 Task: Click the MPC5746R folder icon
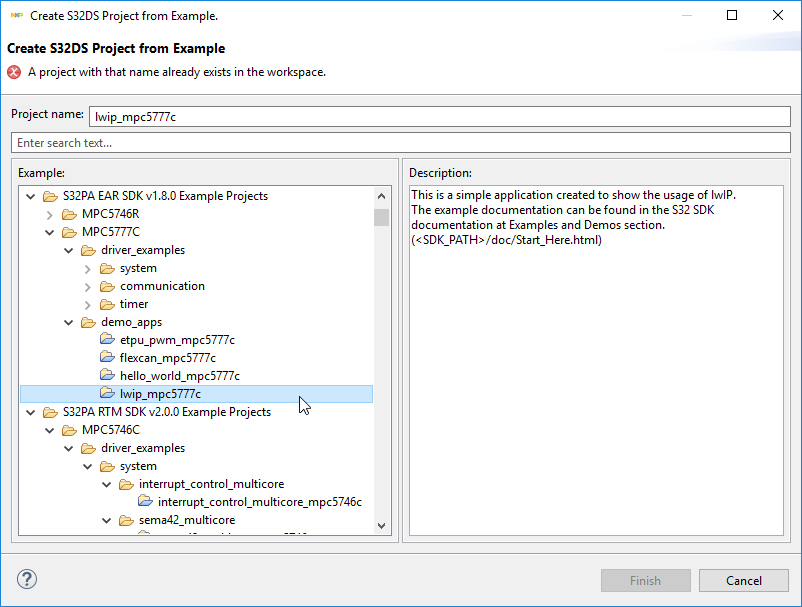point(69,214)
